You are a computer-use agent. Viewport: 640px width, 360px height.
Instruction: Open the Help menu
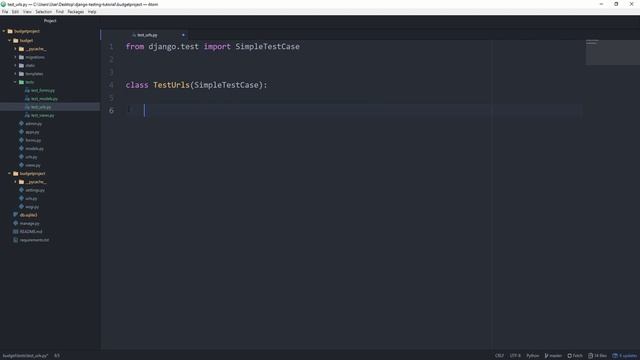pyautogui.click(x=92, y=12)
